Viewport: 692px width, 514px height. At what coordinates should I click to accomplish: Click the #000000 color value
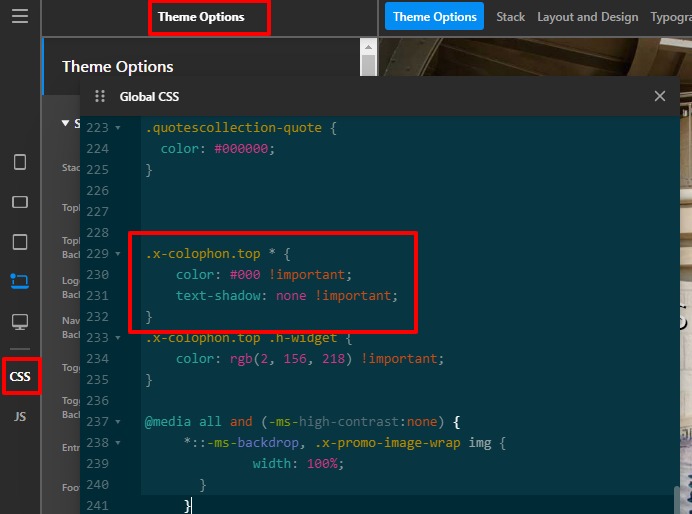[241, 149]
